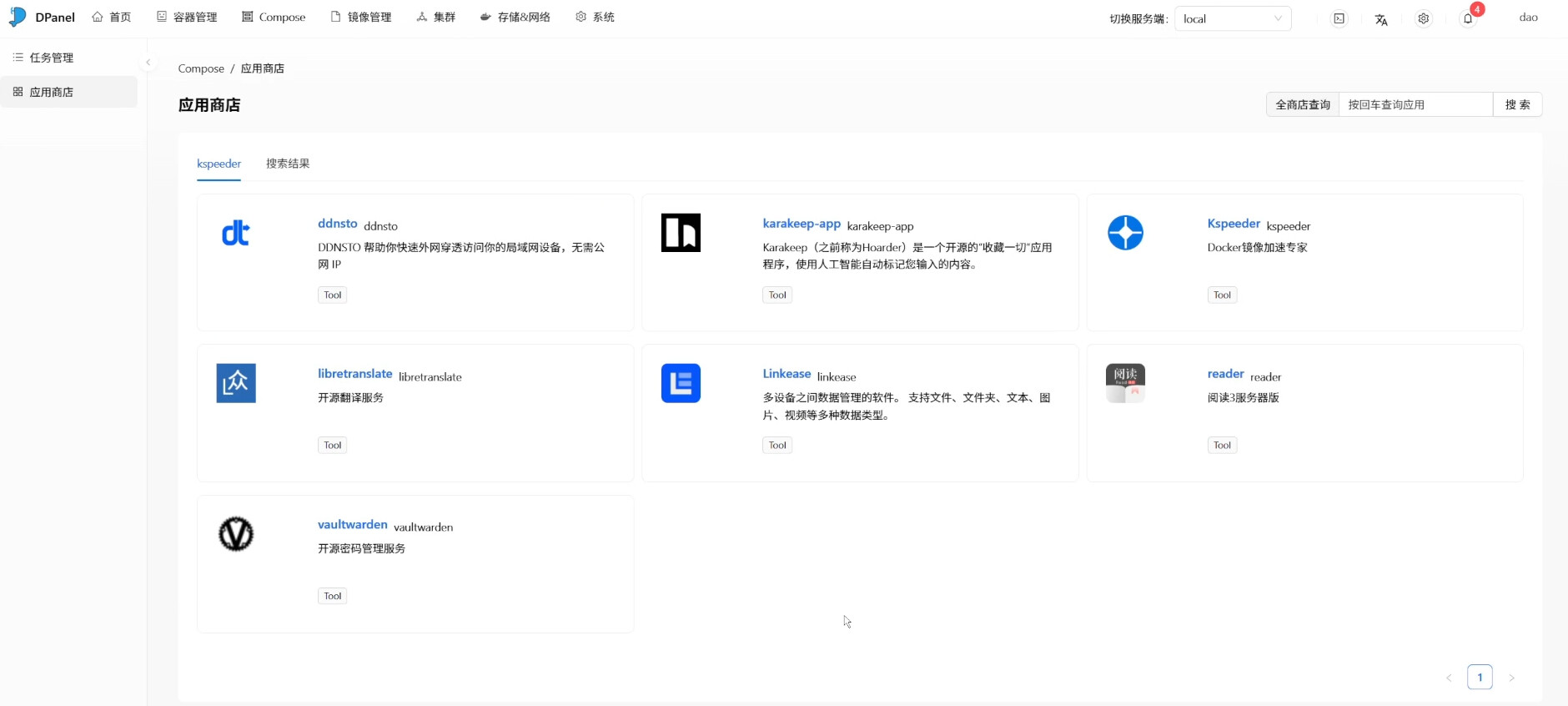Click the vaultwarden round logo
The image size is (1568, 706).
236,534
